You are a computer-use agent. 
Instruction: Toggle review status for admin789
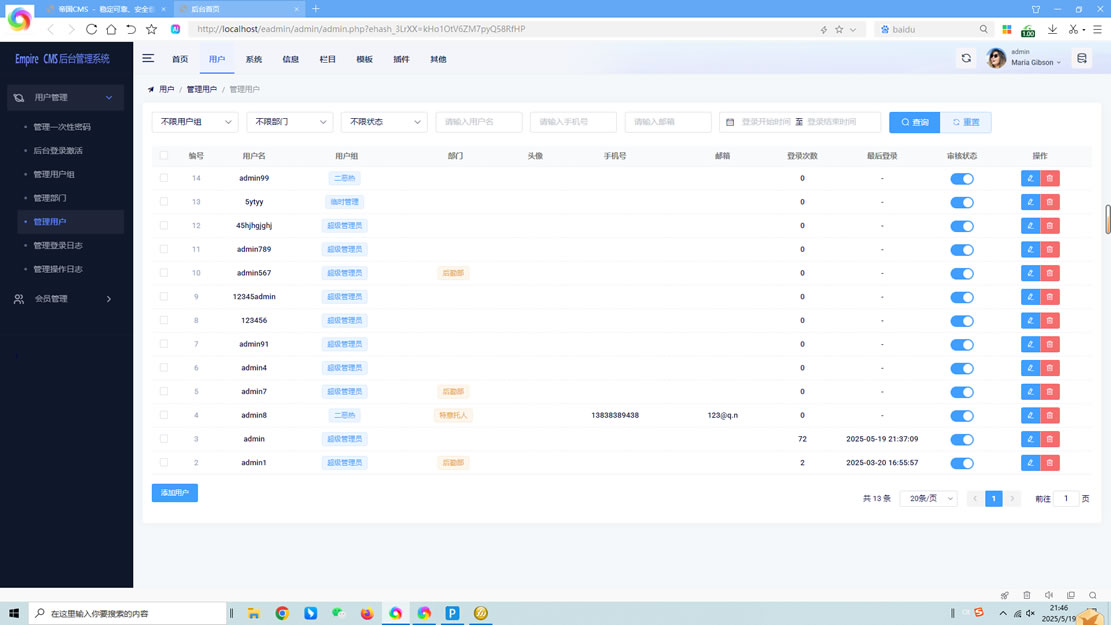961,249
